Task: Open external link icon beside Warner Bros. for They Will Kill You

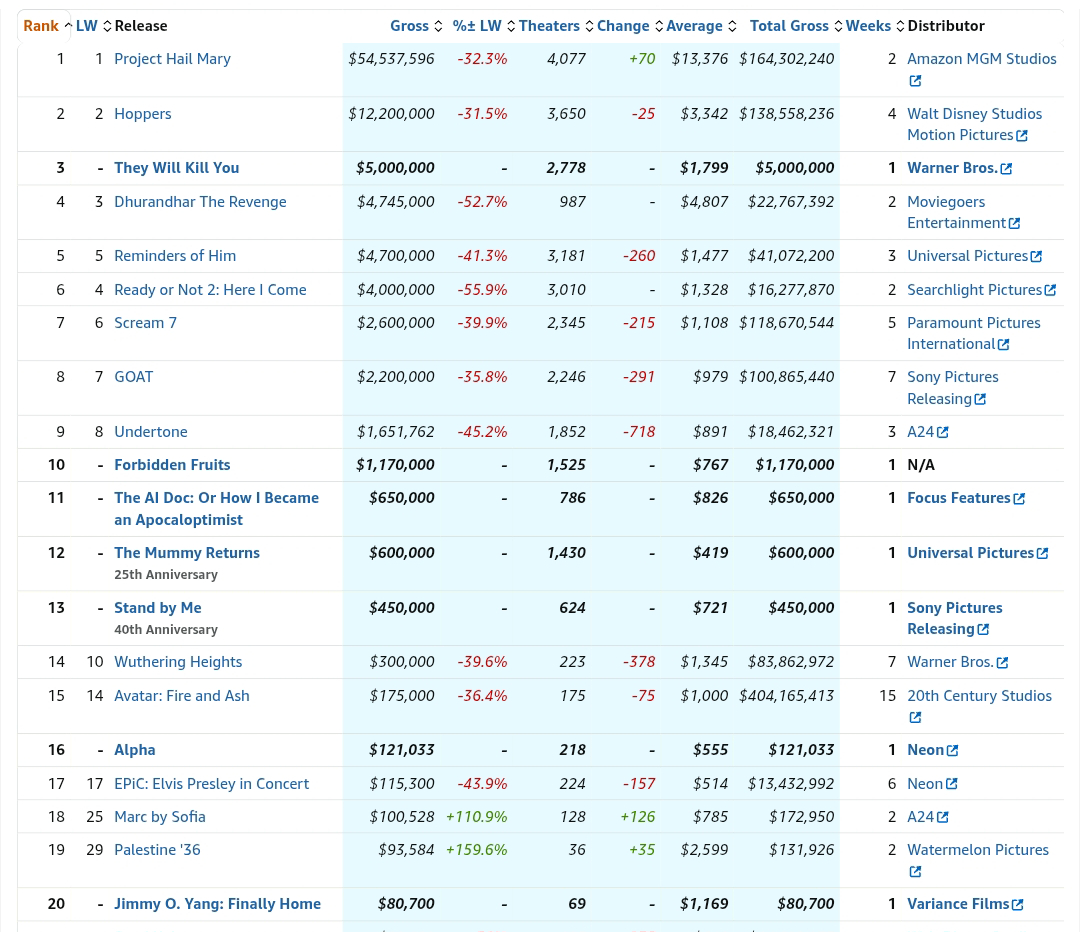Action: 1006,169
